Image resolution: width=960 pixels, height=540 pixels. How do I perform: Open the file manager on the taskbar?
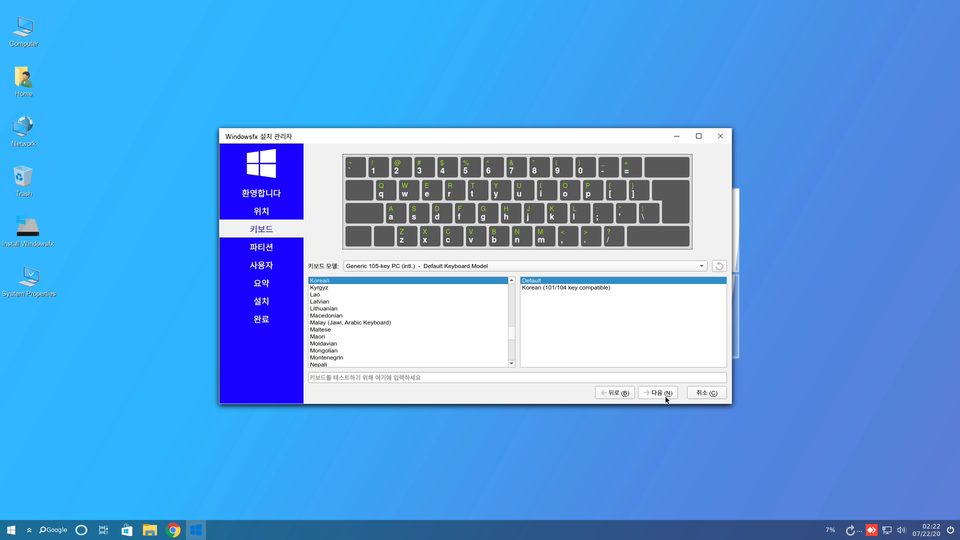tap(150, 530)
